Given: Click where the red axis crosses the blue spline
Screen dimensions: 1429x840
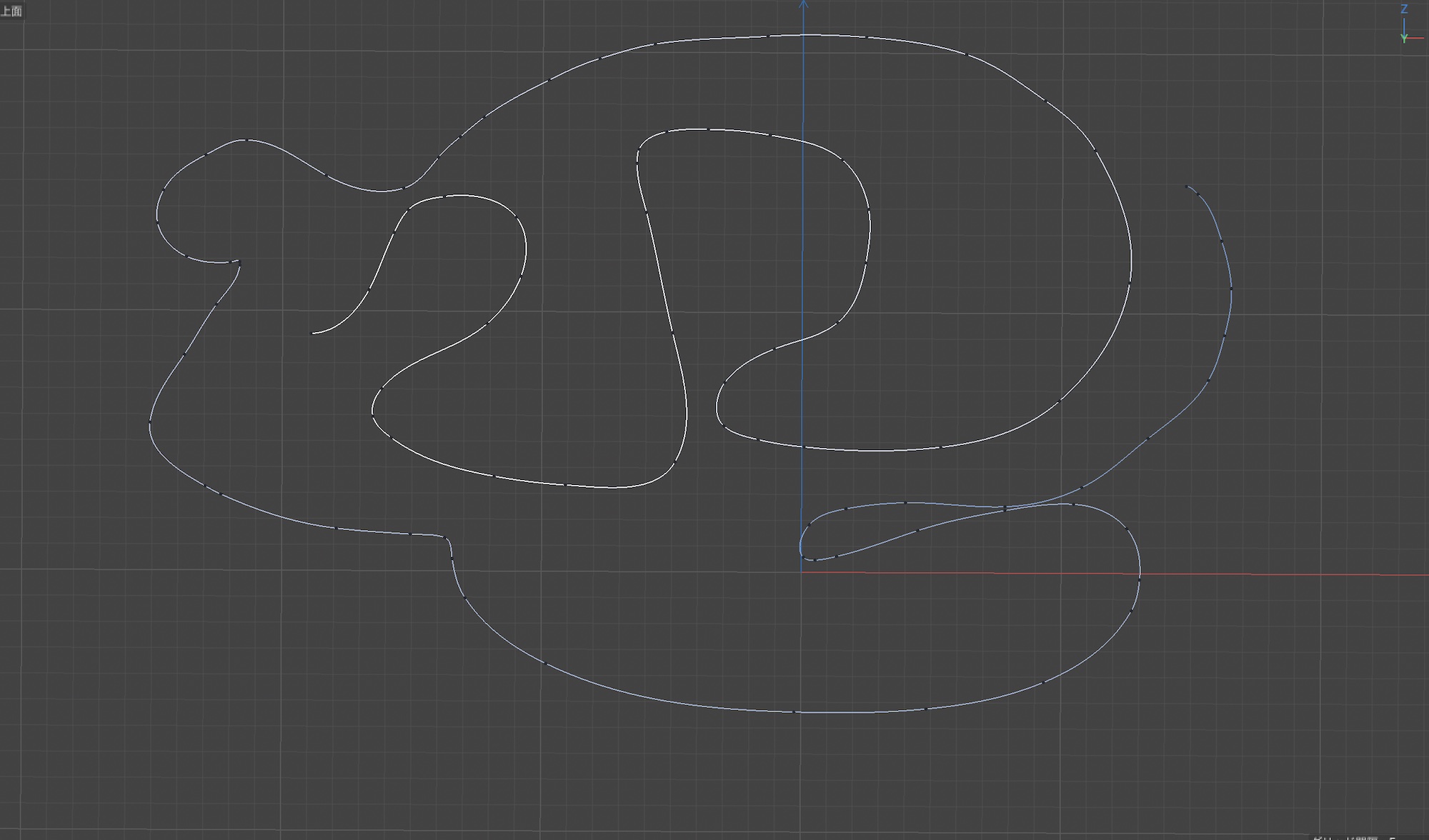Looking at the screenshot, I should coord(1140,574).
